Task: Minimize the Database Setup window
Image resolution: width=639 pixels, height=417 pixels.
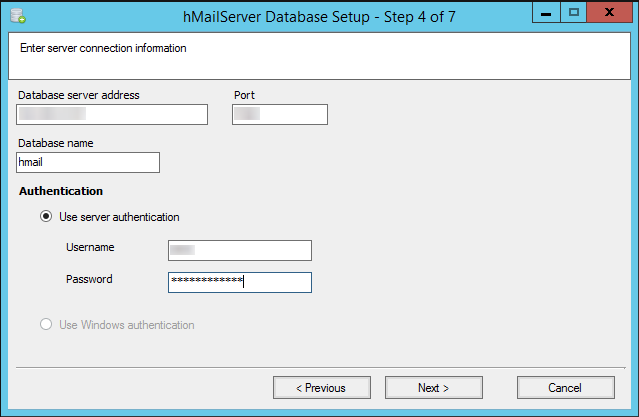Action: 545,13
